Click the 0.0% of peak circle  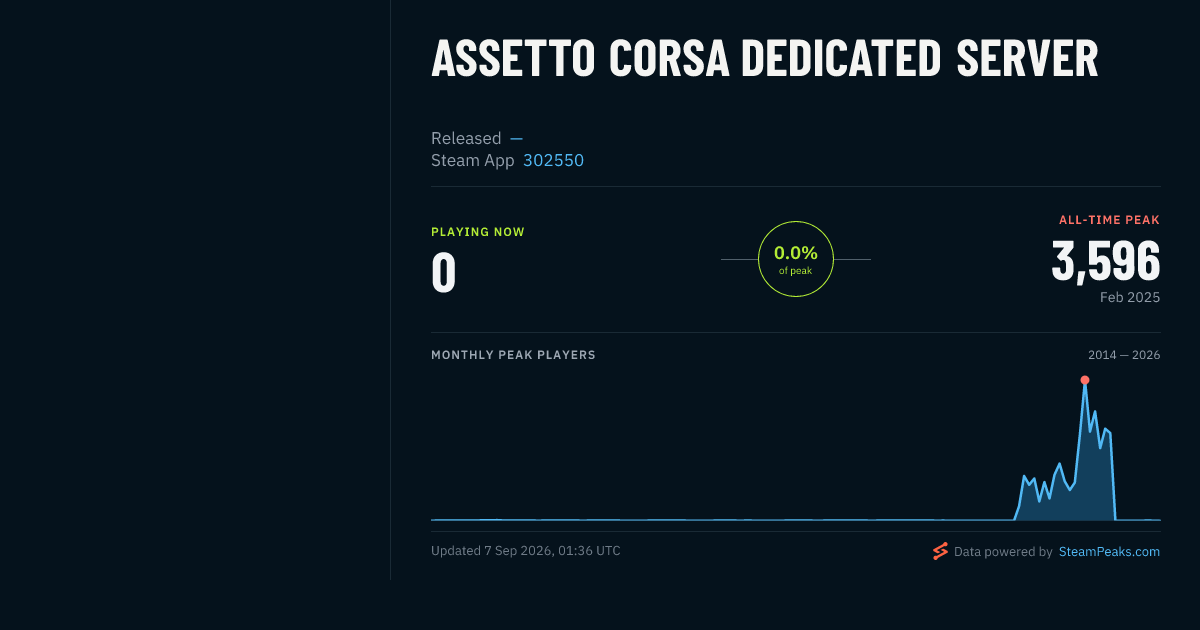796,259
